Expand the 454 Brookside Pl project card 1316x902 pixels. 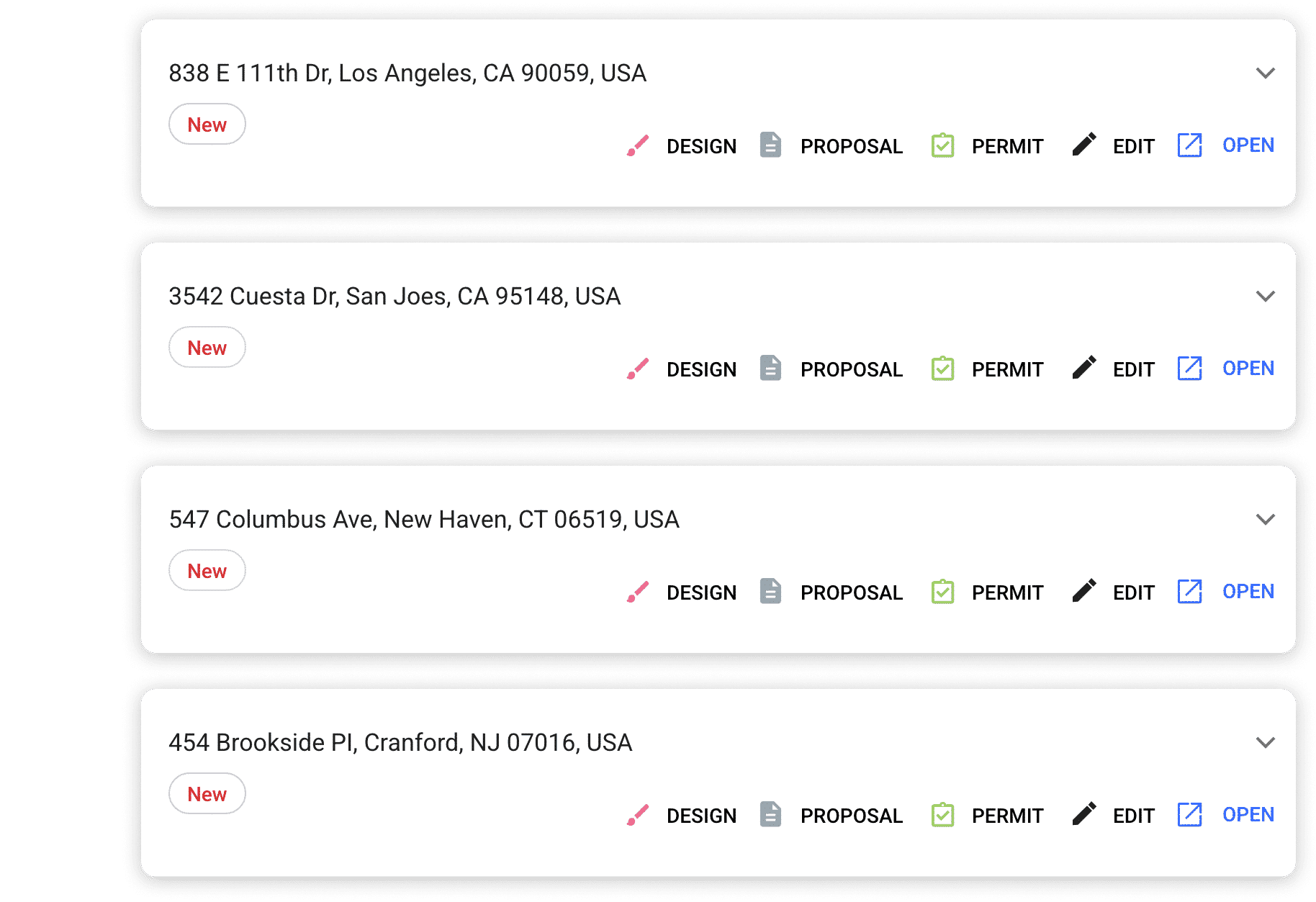1265,743
